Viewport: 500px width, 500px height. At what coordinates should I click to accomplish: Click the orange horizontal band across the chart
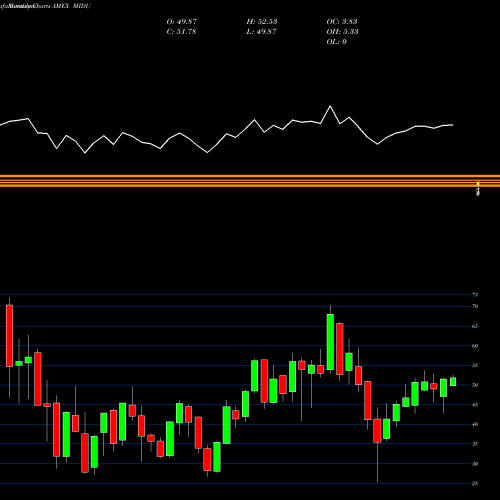[250, 181]
